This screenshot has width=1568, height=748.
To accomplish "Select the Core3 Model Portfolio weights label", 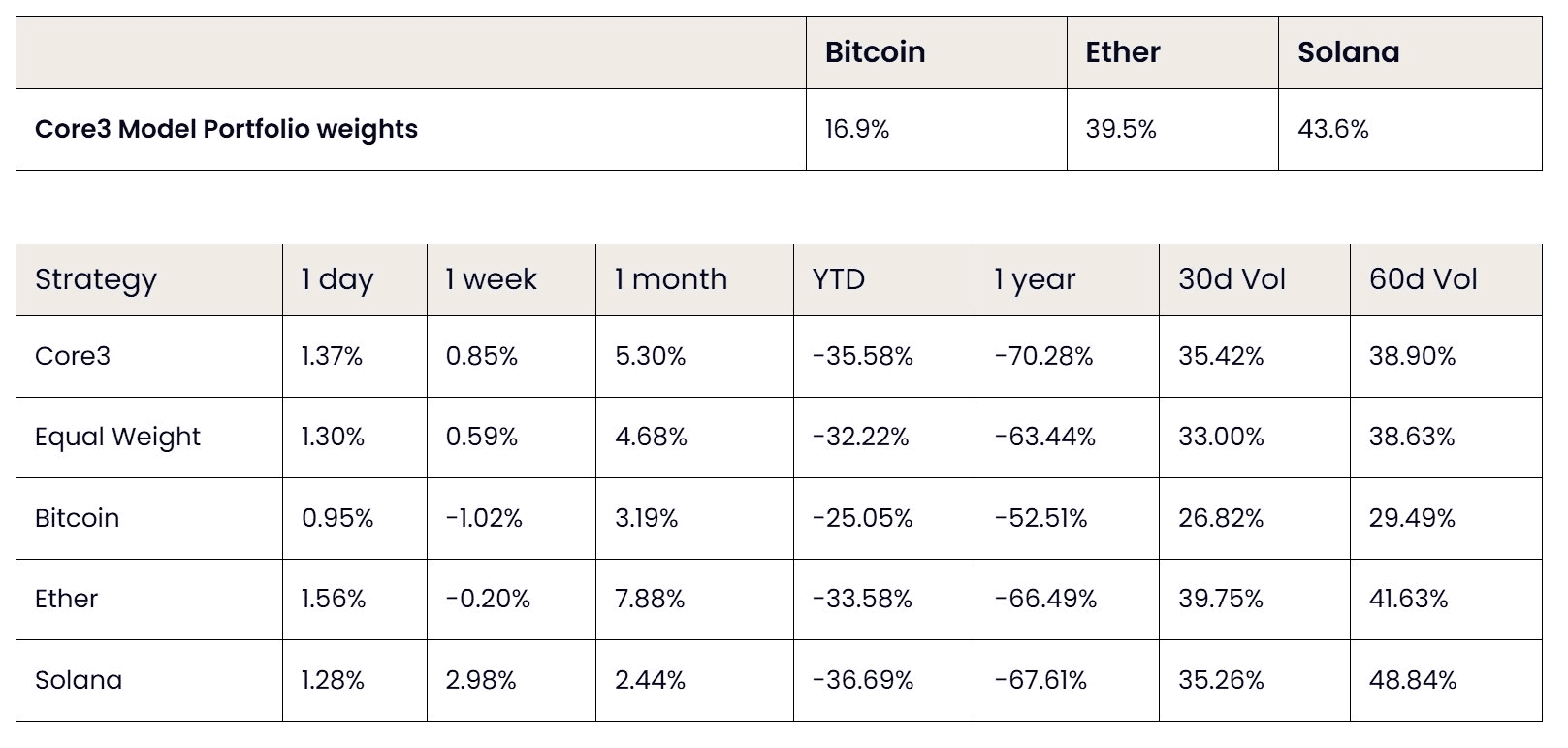I will tap(226, 129).
